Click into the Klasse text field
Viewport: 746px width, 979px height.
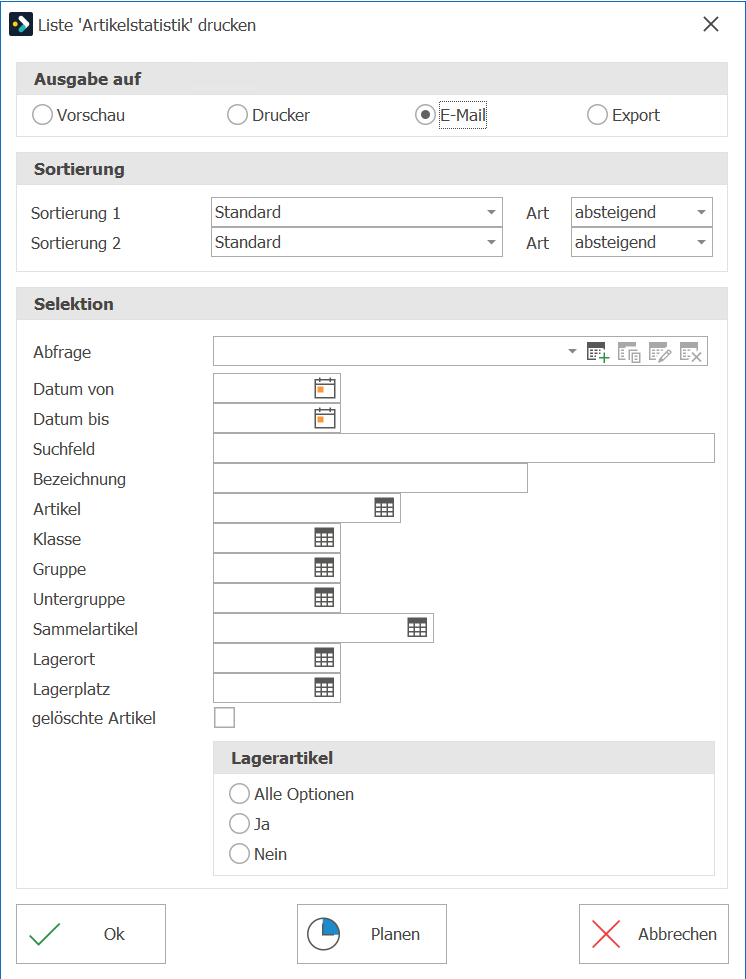click(263, 538)
